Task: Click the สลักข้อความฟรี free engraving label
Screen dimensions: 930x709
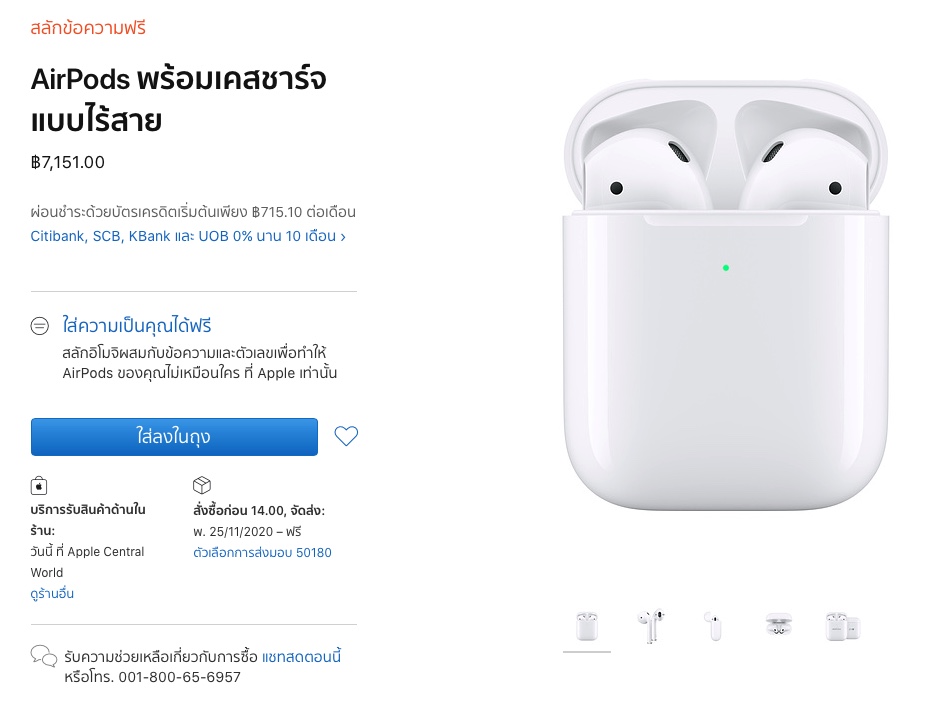Action: point(88,28)
